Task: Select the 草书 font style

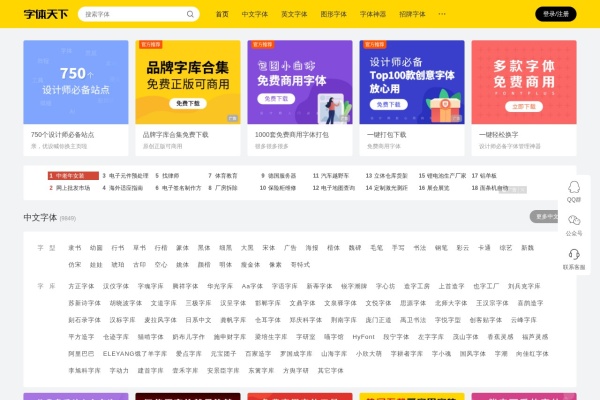Action: coord(139,248)
